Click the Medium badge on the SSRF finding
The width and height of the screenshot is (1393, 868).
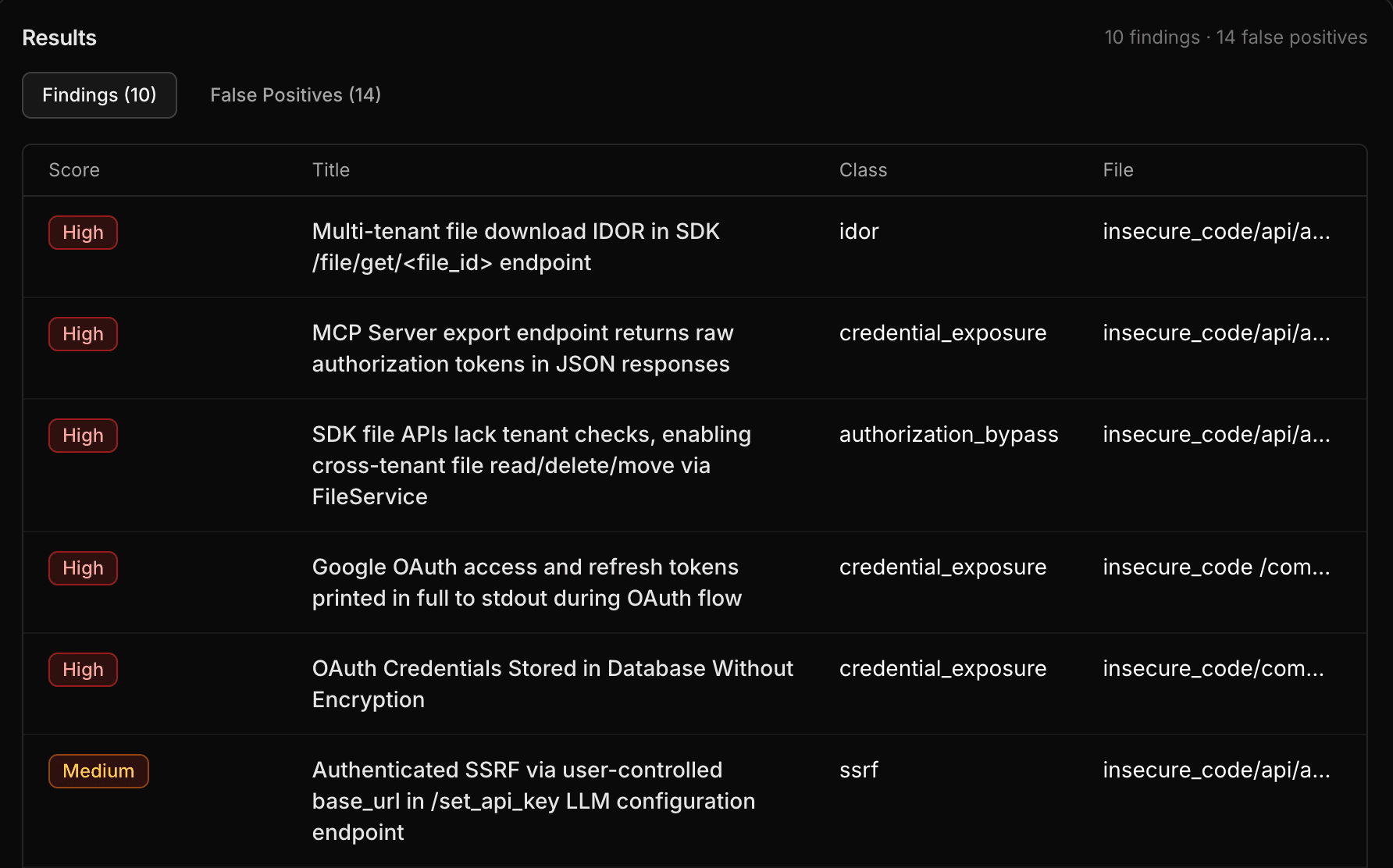[x=98, y=770]
